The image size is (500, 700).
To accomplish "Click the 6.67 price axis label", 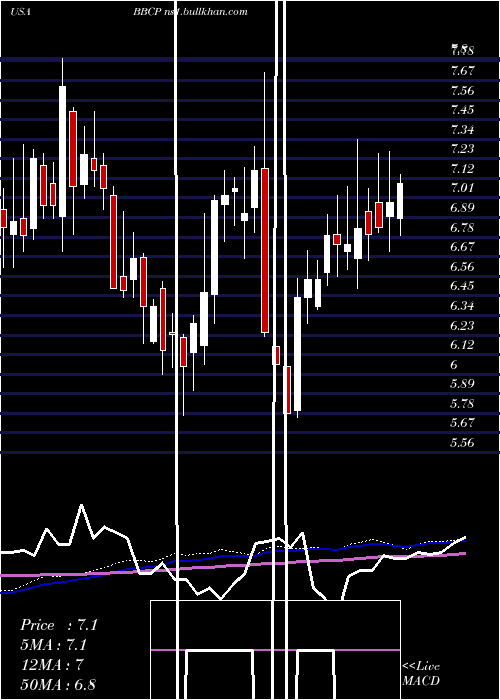I will 462,247.
